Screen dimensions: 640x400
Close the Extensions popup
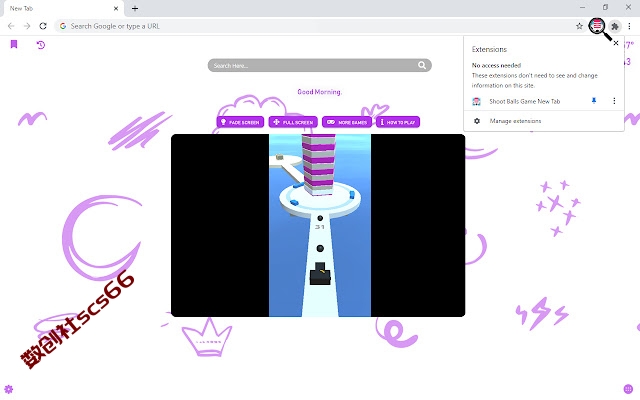[616, 43]
